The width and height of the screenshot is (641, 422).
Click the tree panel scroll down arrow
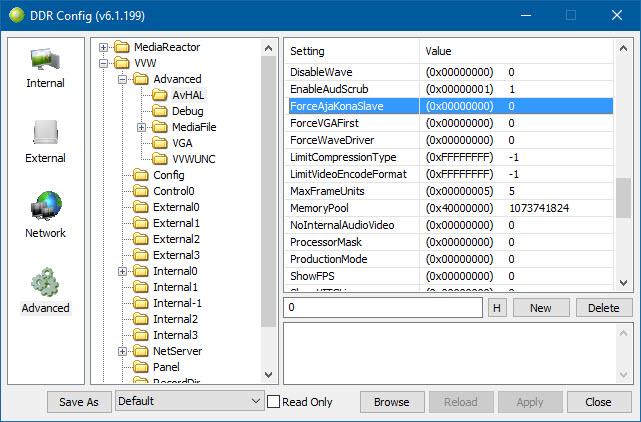269,374
